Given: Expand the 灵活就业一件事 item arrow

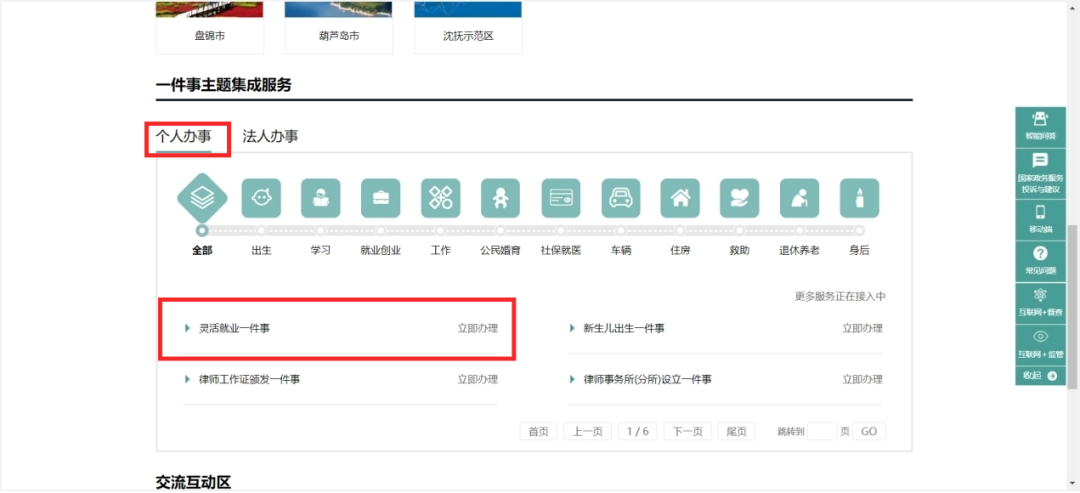Looking at the screenshot, I should [187, 328].
